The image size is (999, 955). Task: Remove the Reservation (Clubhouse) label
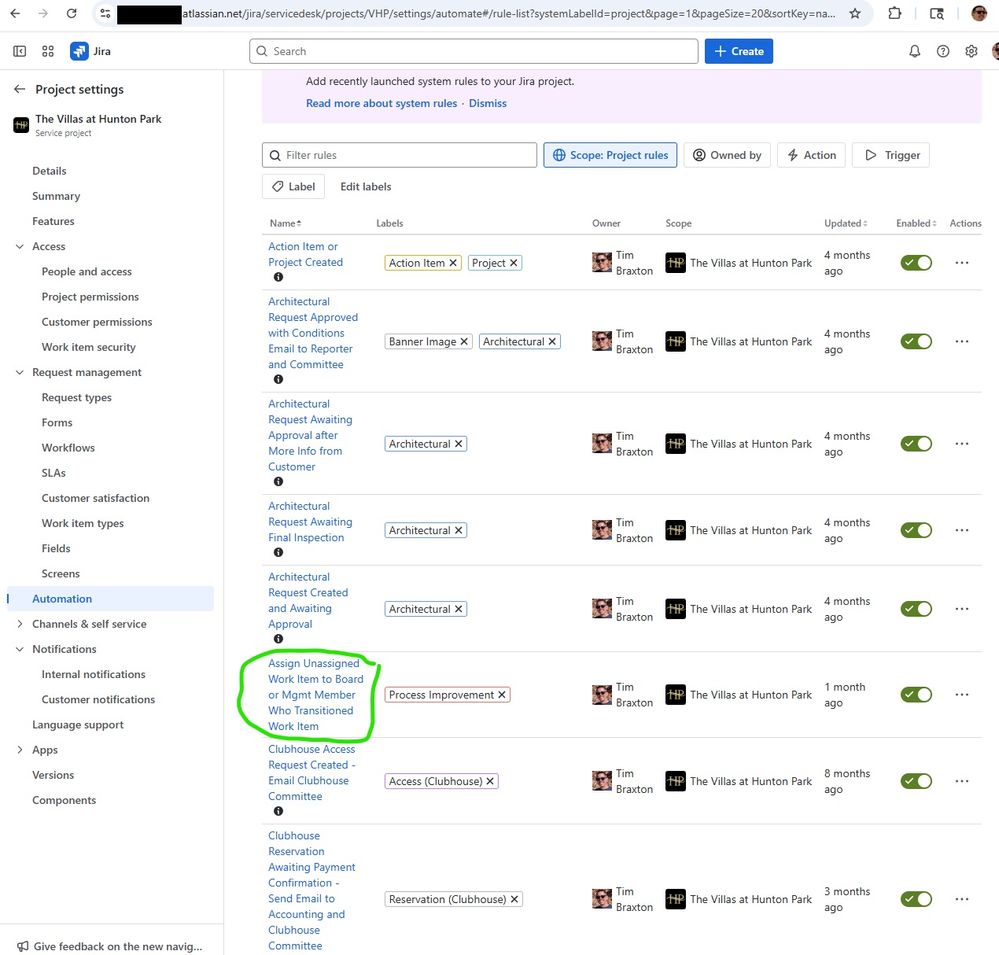[x=514, y=899]
